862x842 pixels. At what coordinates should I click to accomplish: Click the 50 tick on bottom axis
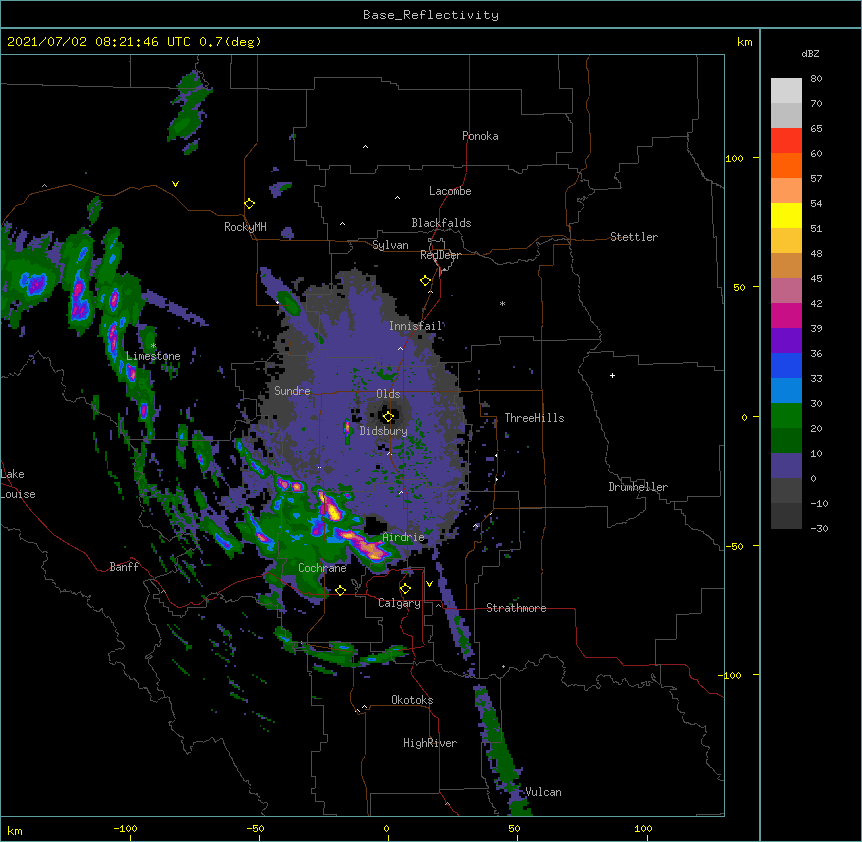coord(515,828)
